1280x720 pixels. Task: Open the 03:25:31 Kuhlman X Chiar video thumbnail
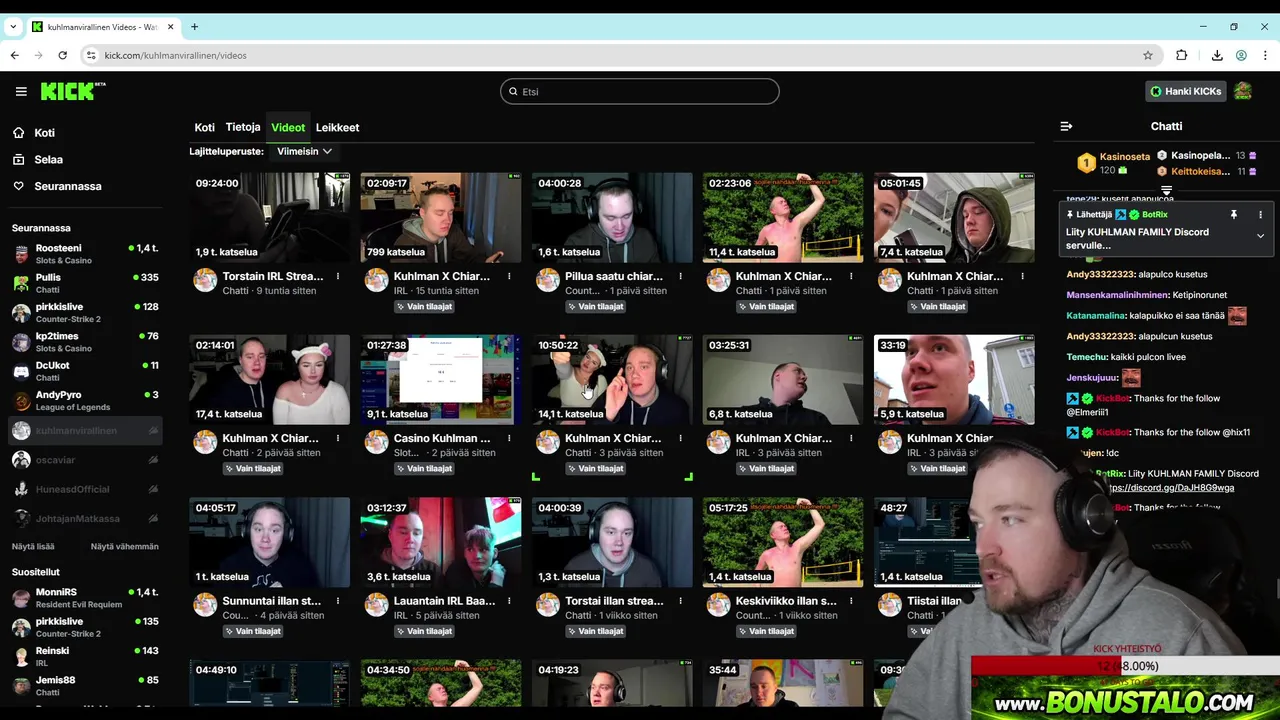783,380
